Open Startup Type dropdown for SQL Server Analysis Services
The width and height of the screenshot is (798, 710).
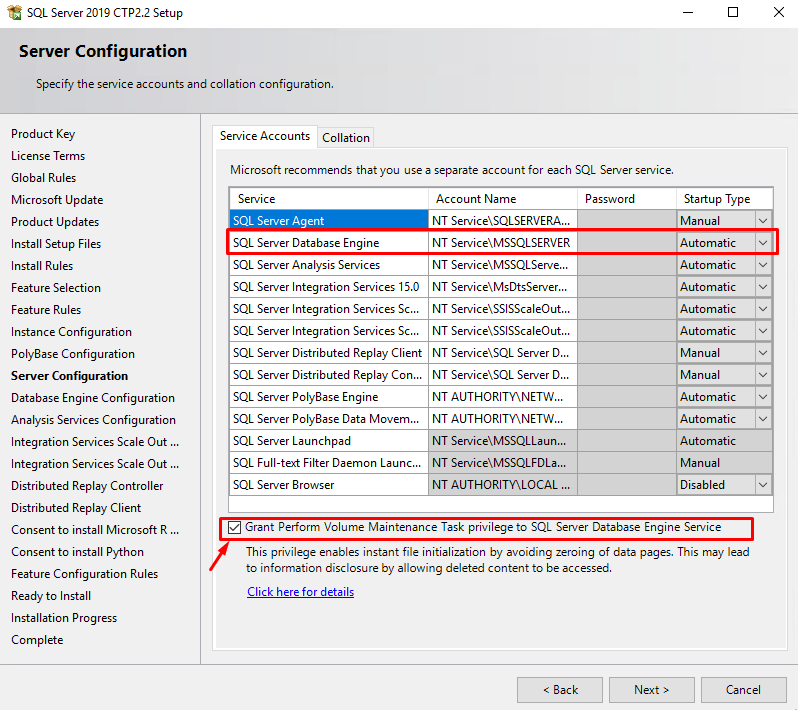tap(762, 265)
